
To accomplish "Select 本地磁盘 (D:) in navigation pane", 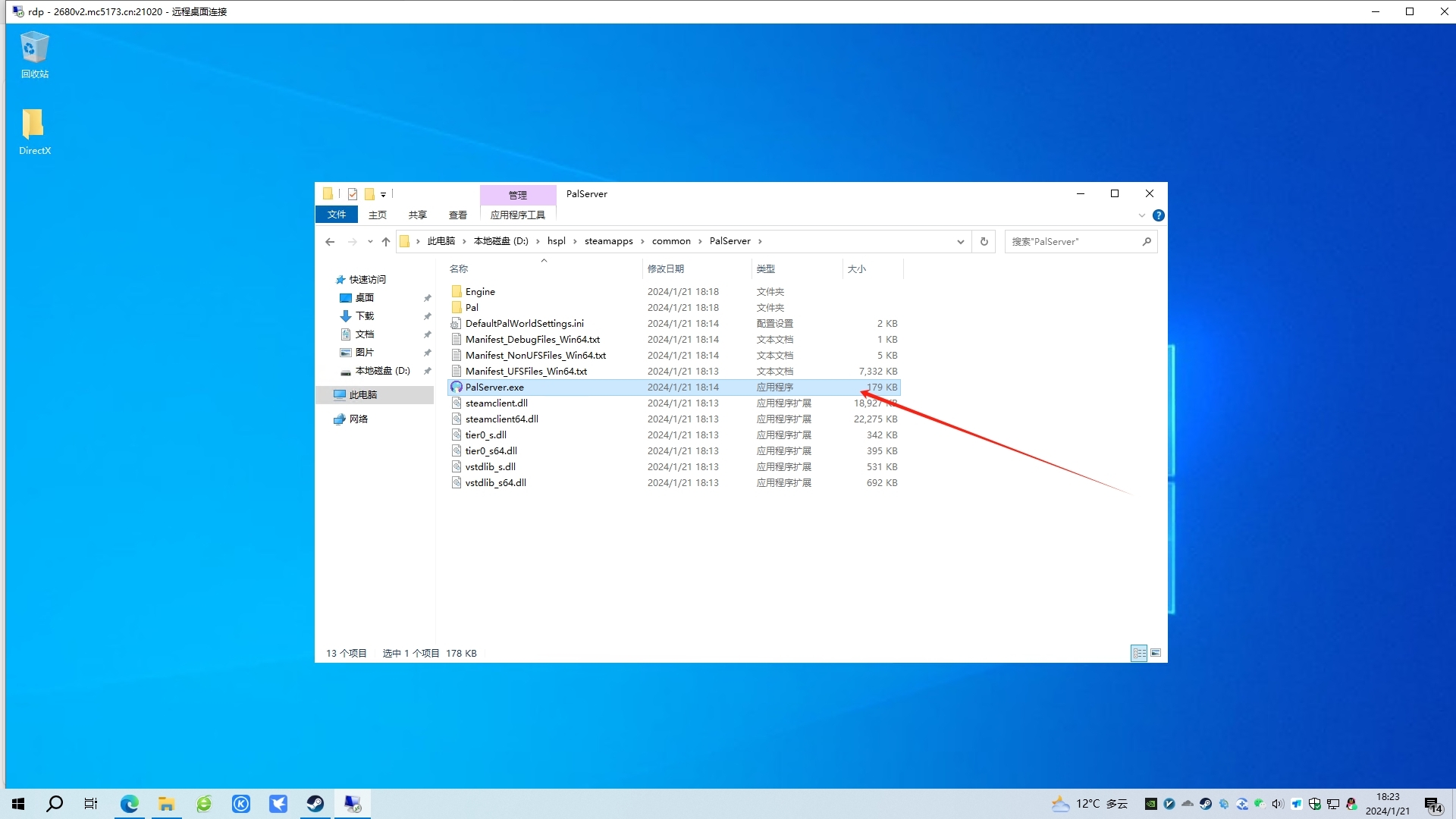I will (x=382, y=371).
